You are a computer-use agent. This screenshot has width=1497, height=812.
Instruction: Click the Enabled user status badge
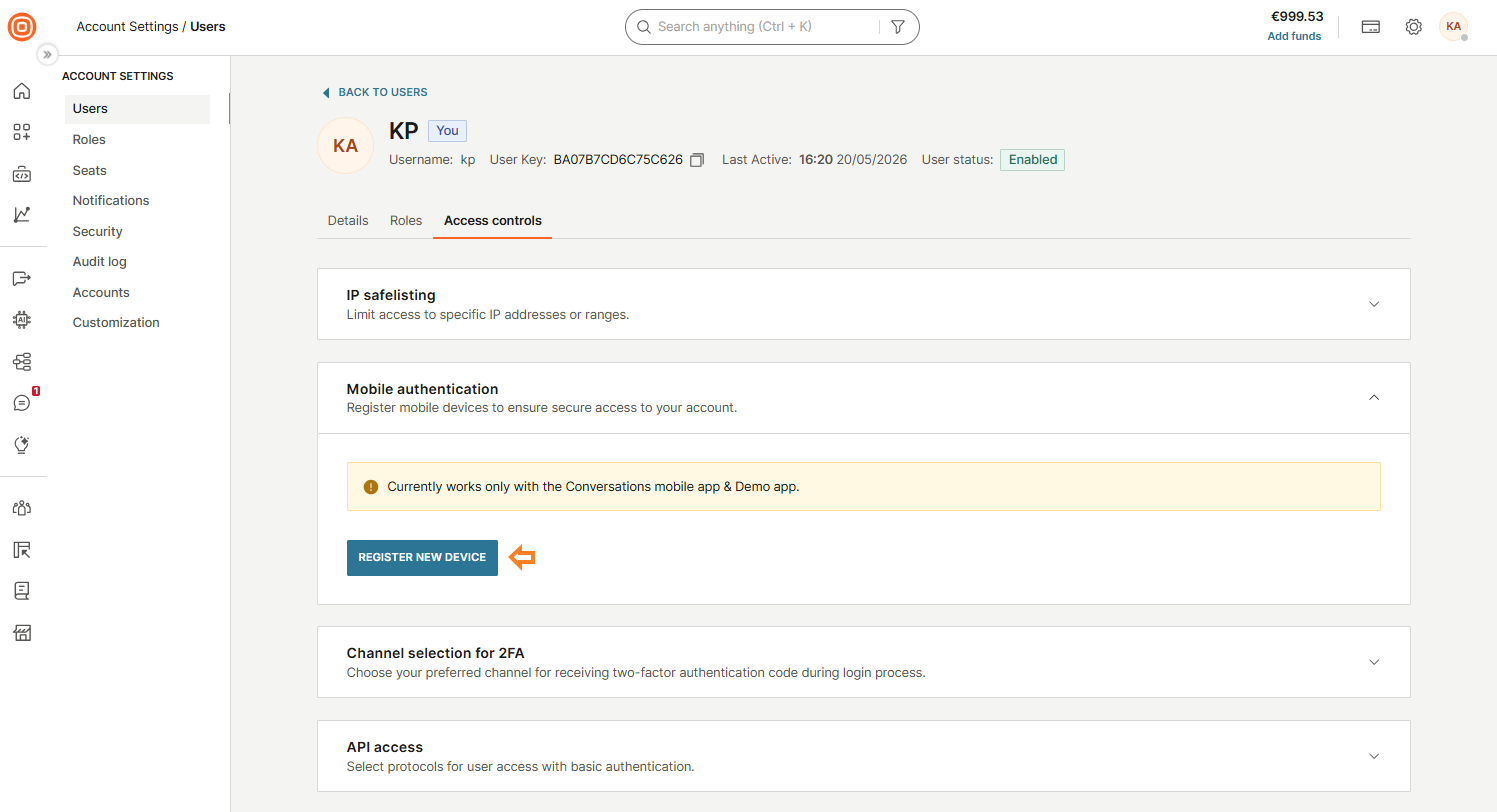coord(1032,160)
